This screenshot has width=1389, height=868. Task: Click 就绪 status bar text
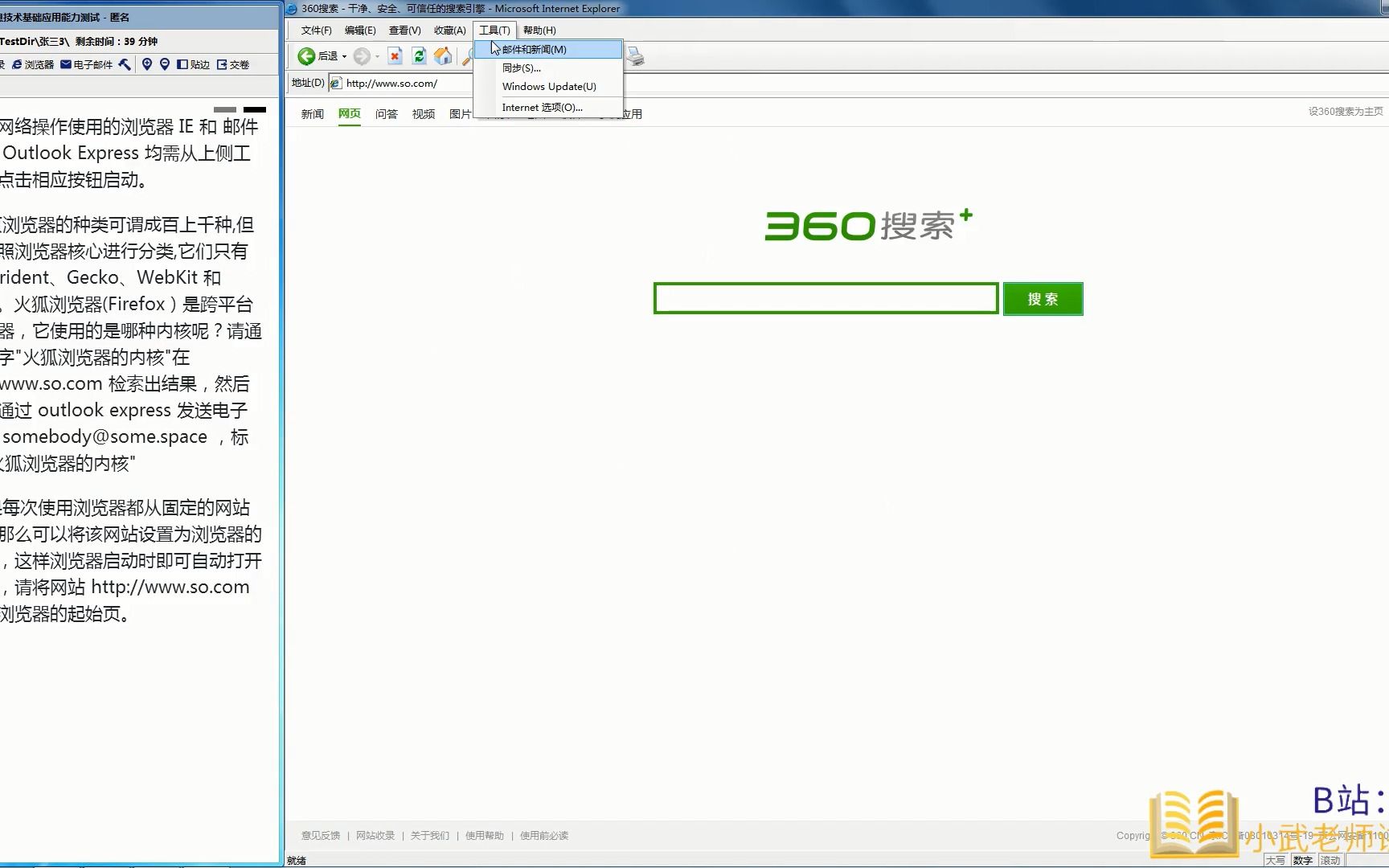(297, 861)
